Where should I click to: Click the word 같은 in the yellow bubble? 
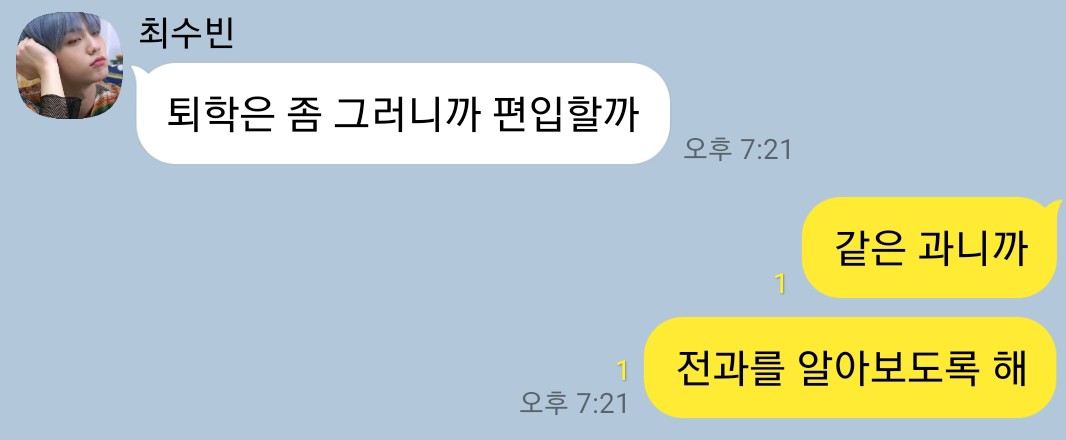coord(870,249)
